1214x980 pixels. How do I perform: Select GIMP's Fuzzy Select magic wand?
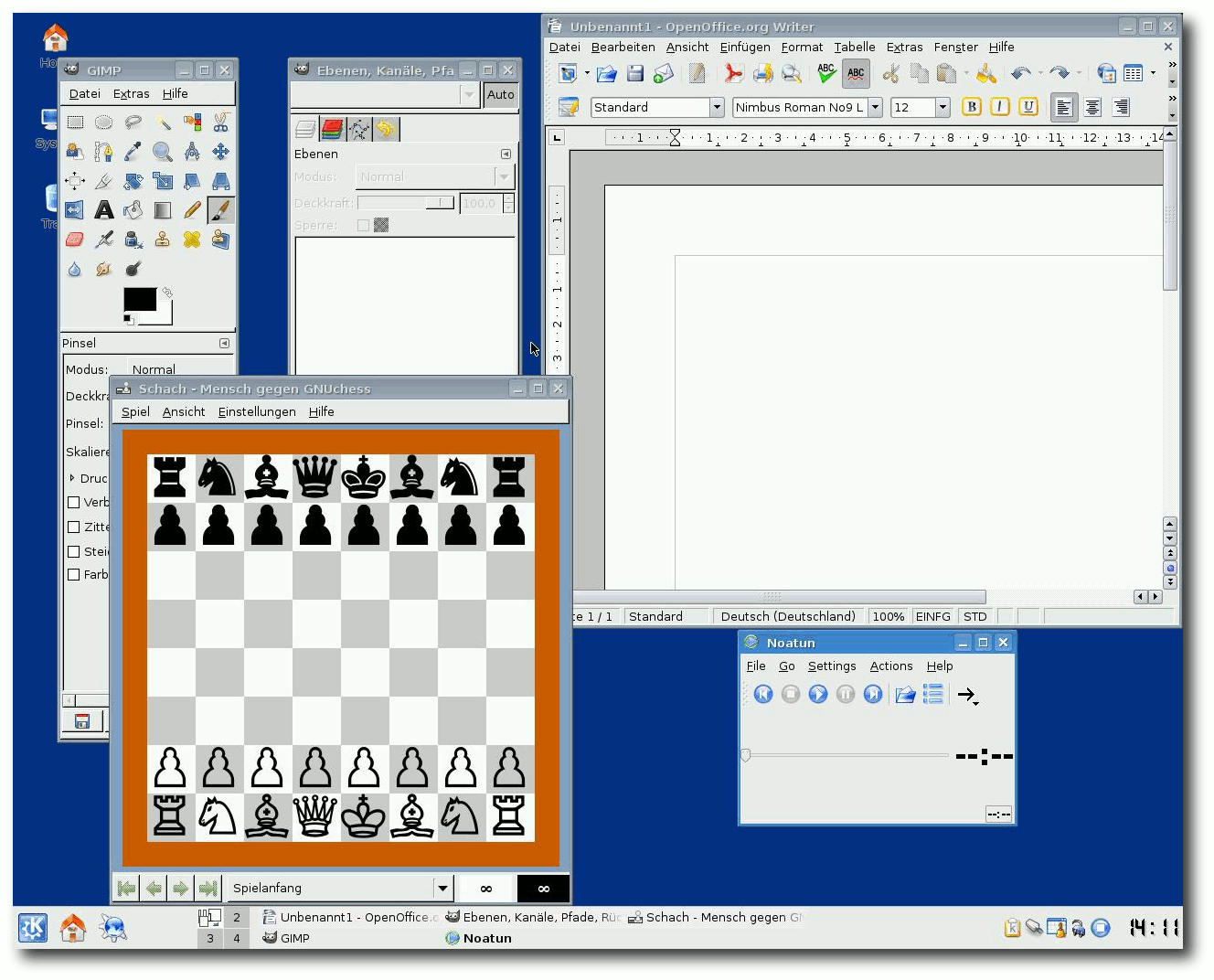tap(163, 122)
